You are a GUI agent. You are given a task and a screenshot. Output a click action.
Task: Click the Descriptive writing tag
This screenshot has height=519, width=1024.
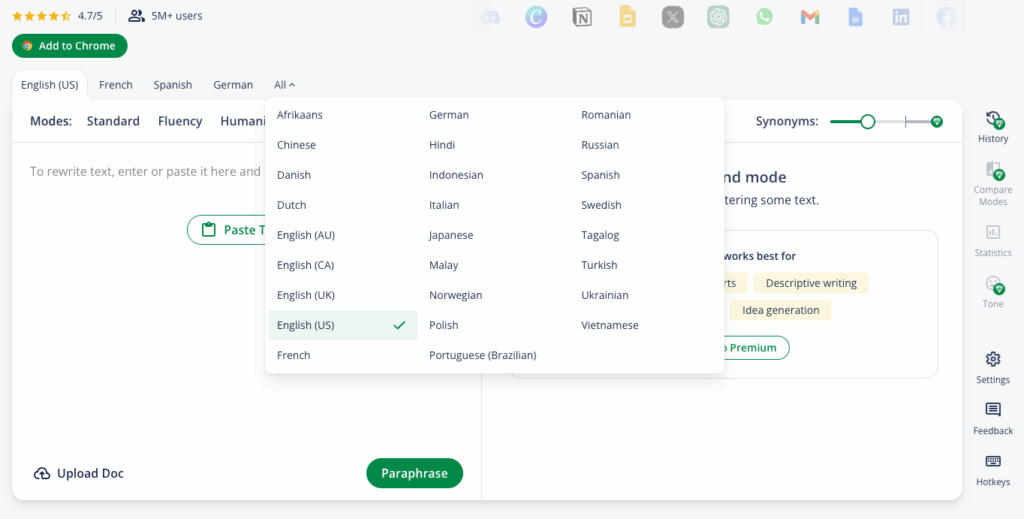pos(811,283)
